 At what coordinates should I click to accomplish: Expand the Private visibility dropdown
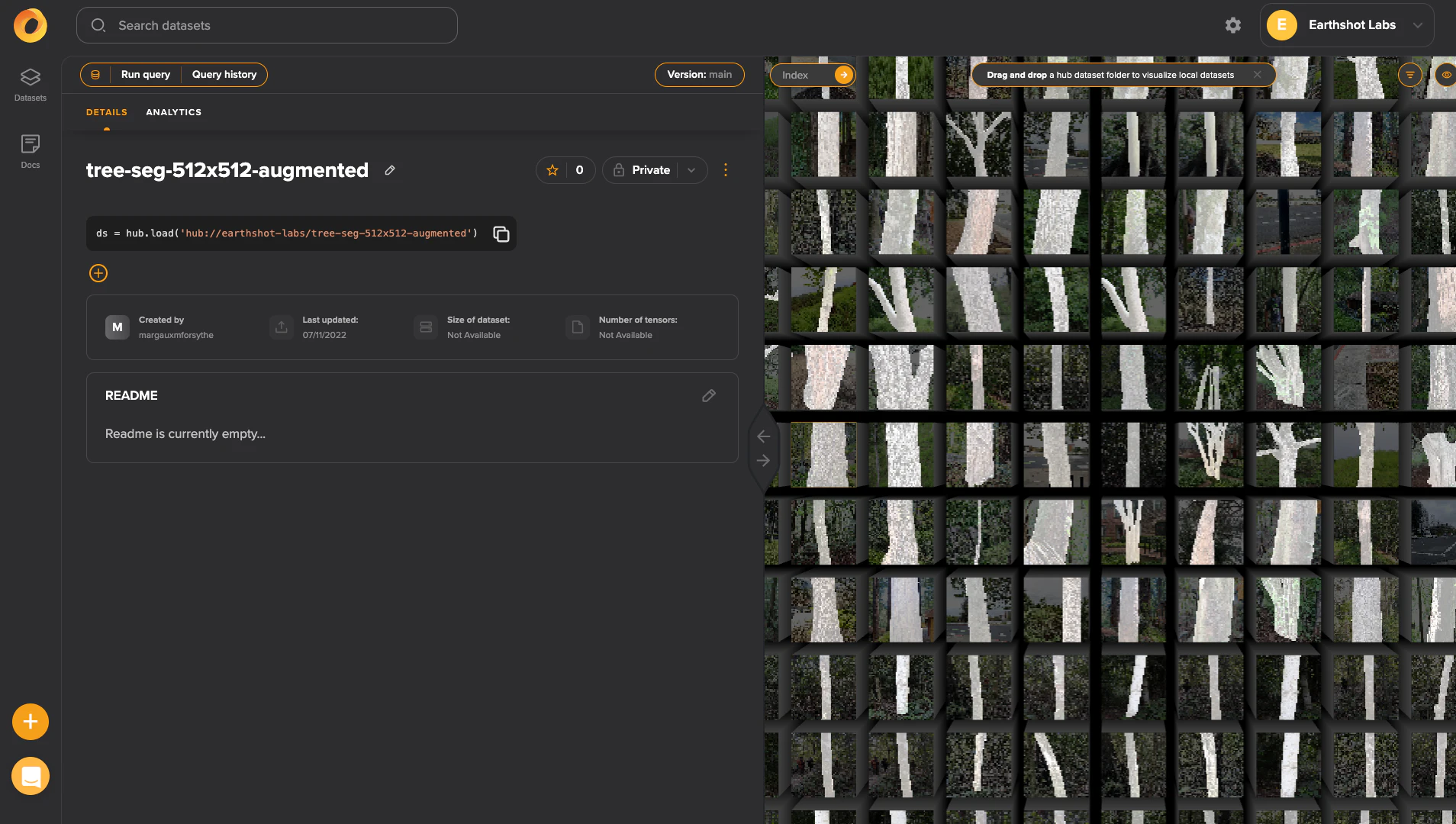point(691,170)
